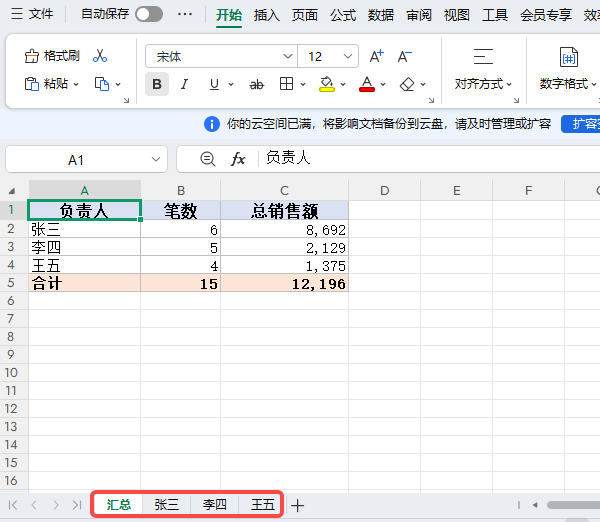
Task: Click the cloud space info icon
Action: click(212, 124)
